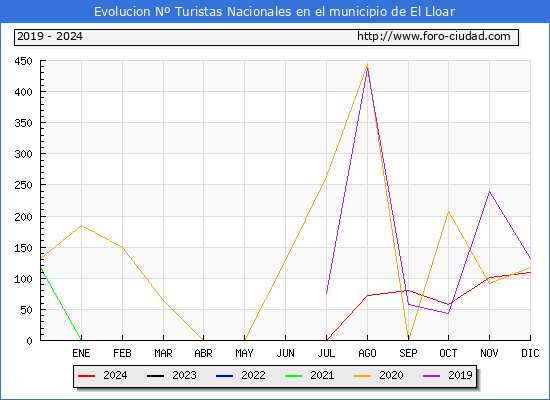Viewport: 550px width, 400px height.
Task: Select the 2021 legend label
Action: point(322,375)
